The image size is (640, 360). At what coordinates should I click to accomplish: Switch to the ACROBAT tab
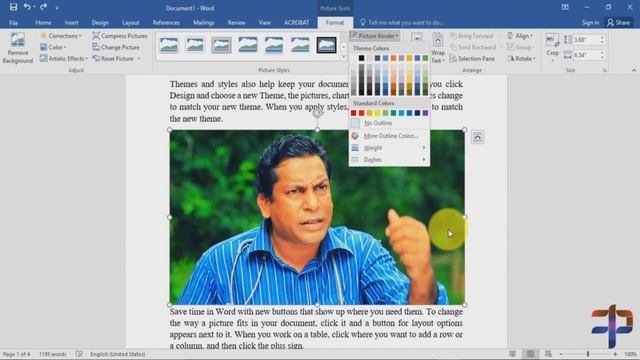click(296, 22)
